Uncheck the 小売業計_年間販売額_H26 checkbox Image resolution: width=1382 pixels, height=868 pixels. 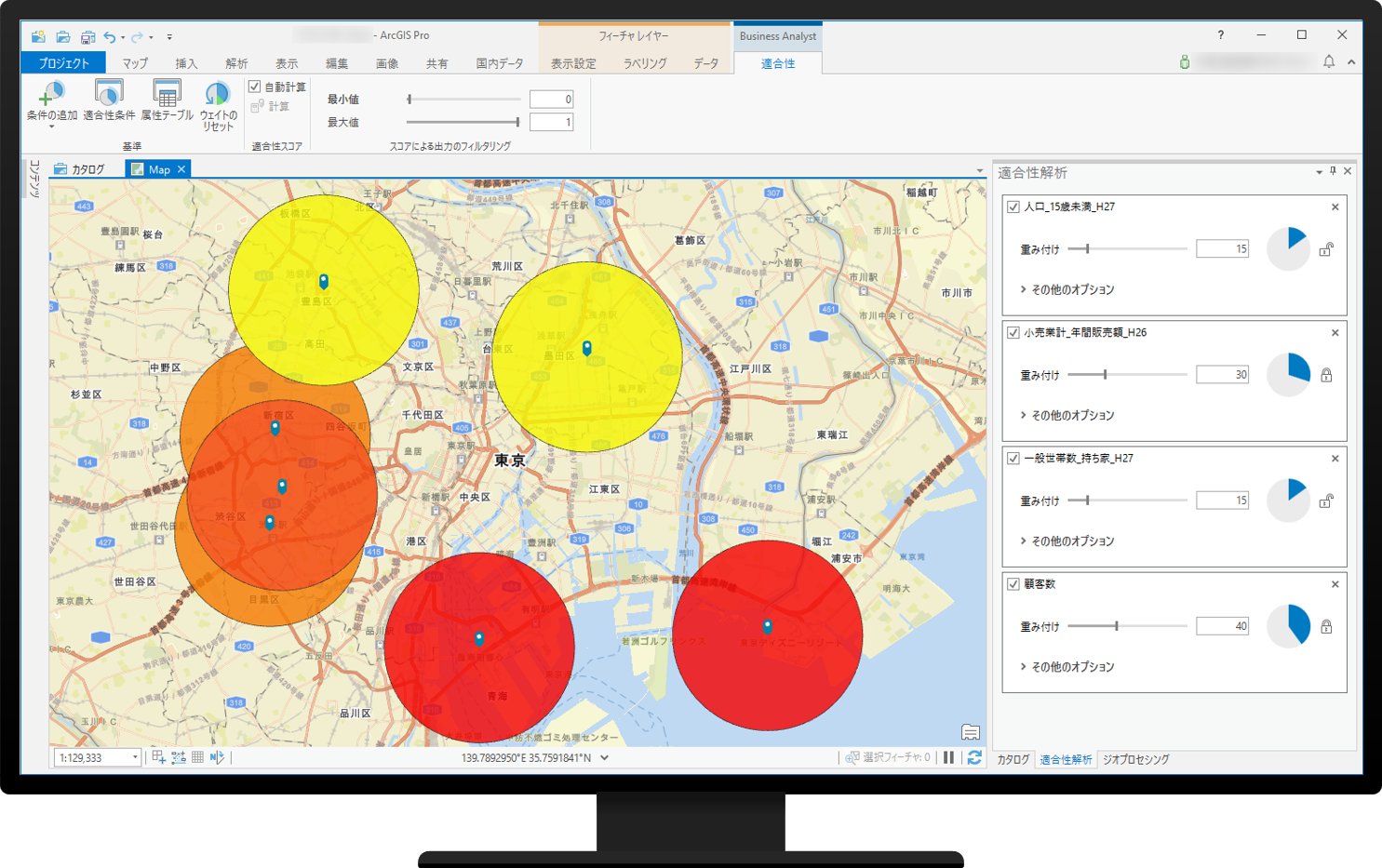point(1013,332)
